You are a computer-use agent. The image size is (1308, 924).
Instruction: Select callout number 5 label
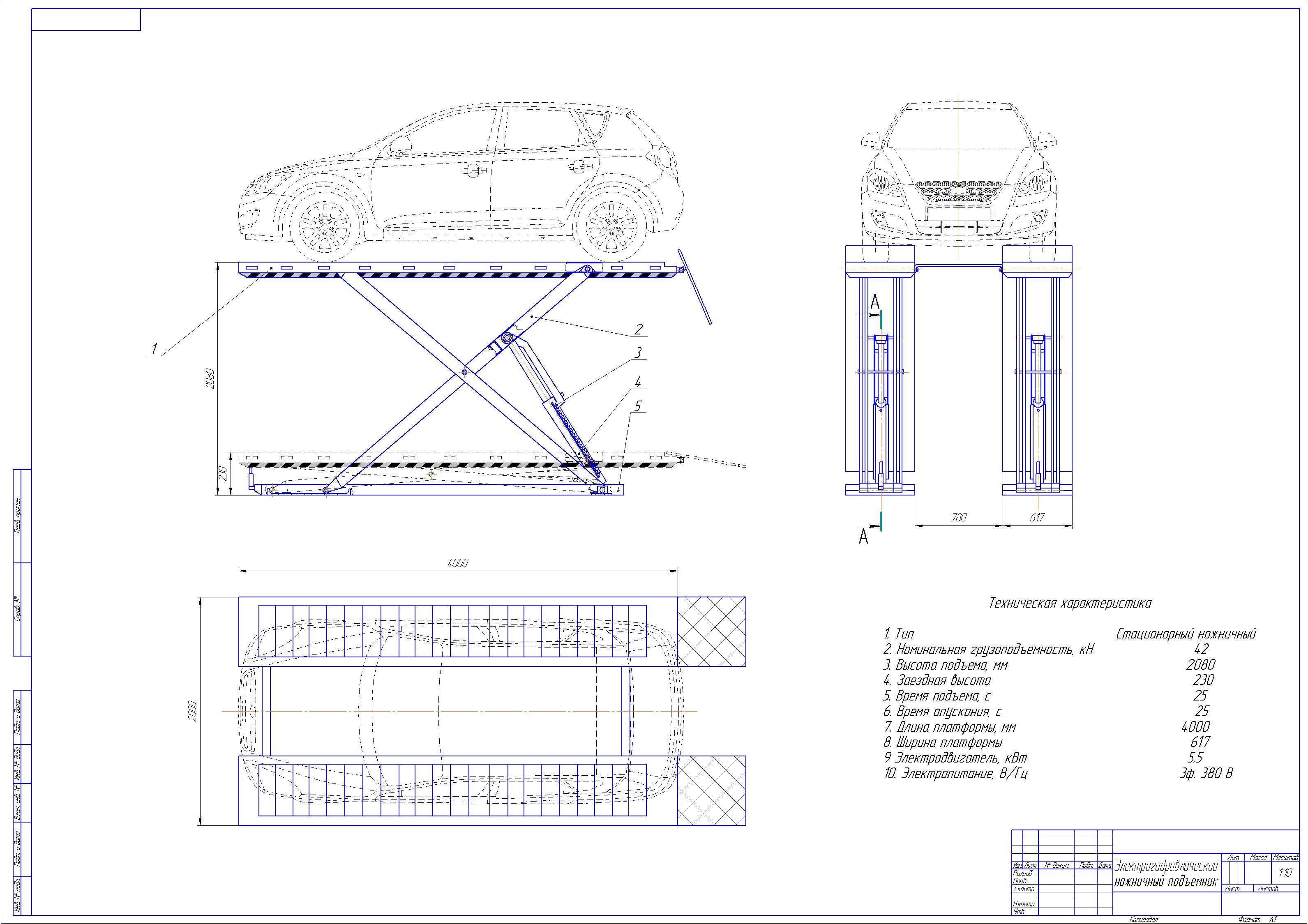tap(638, 406)
